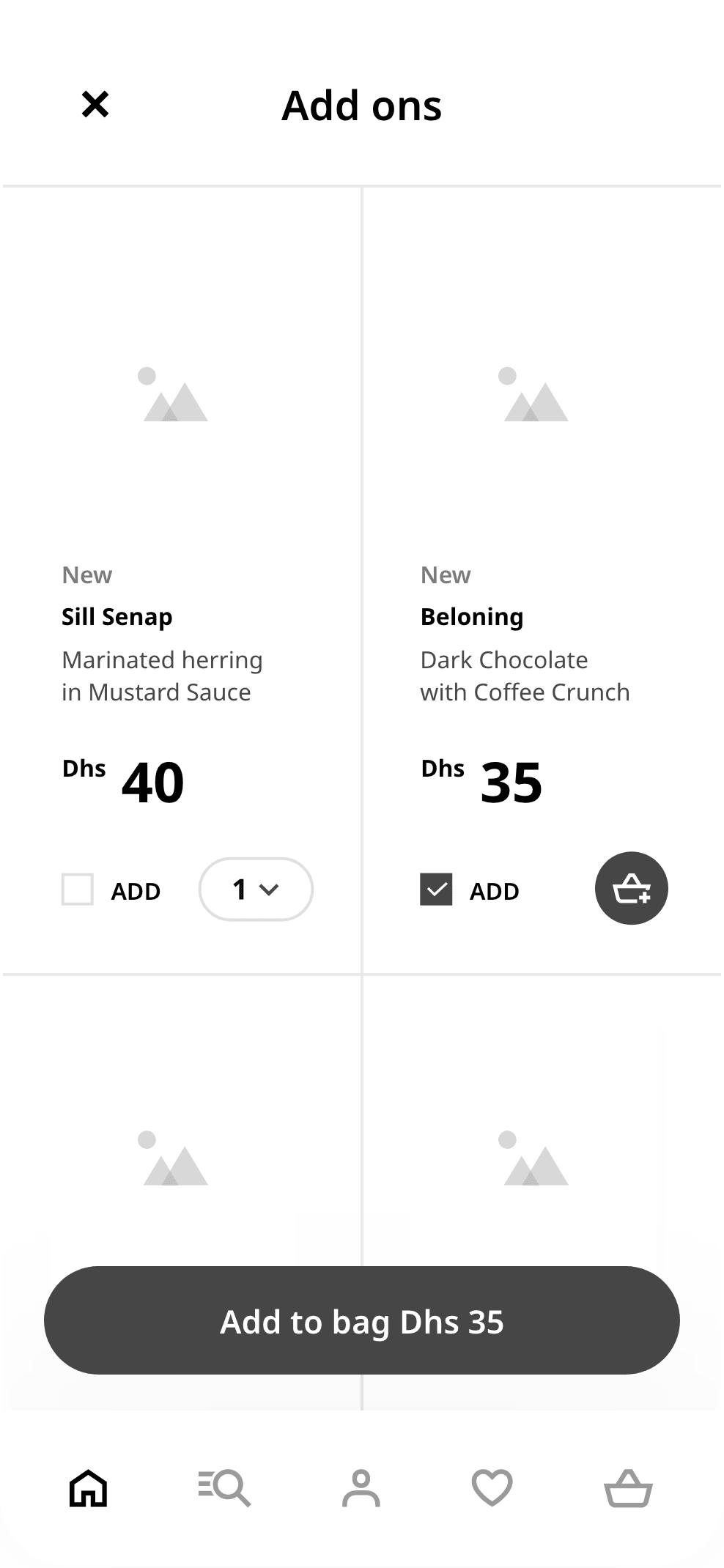Open the Sill Senap product title
Image resolution: width=724 pixels, height=1568 pixels.
(x=117, y=617)
